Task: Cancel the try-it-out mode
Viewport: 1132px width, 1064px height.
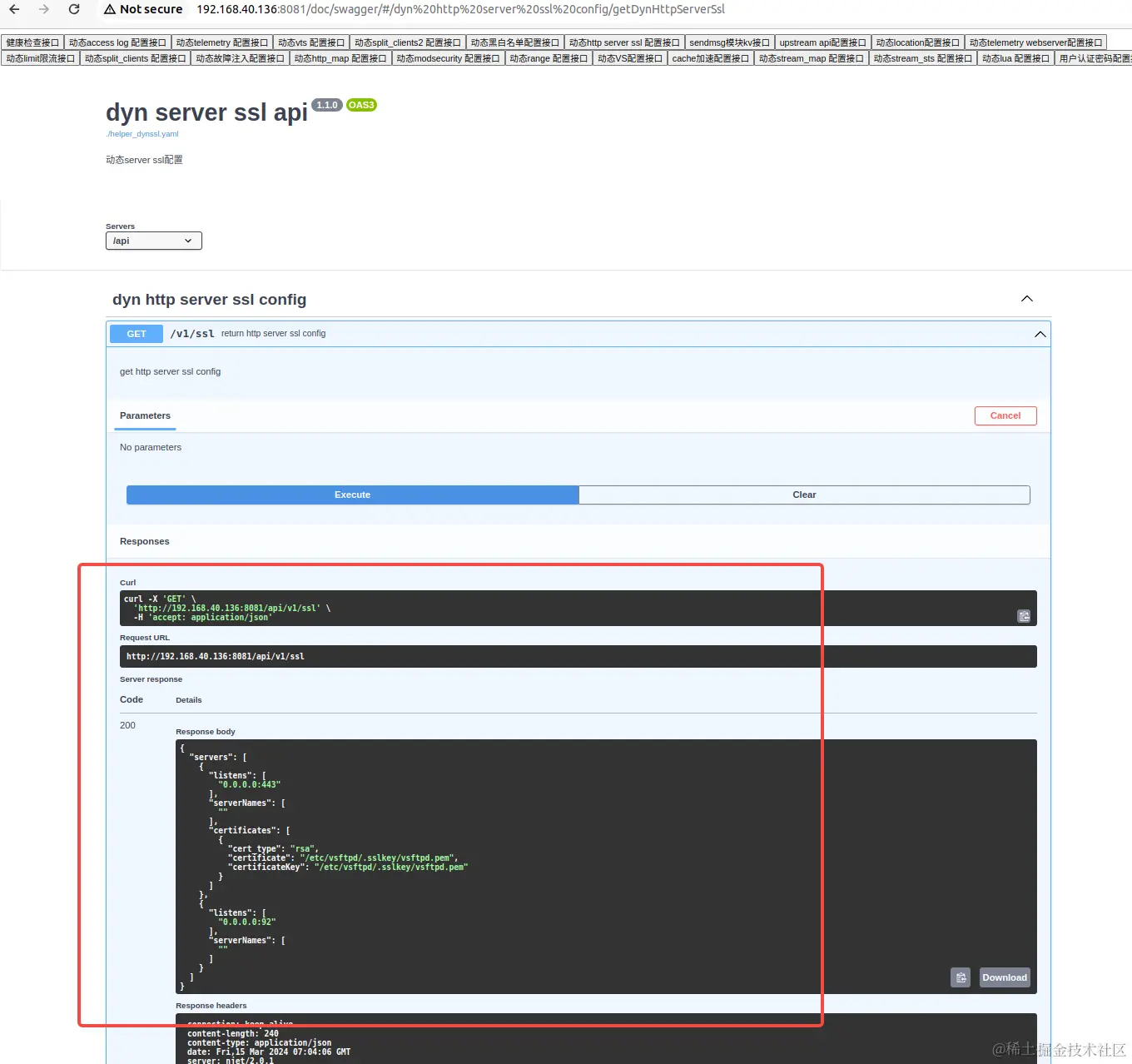Action: click(x=1005, y=415)
